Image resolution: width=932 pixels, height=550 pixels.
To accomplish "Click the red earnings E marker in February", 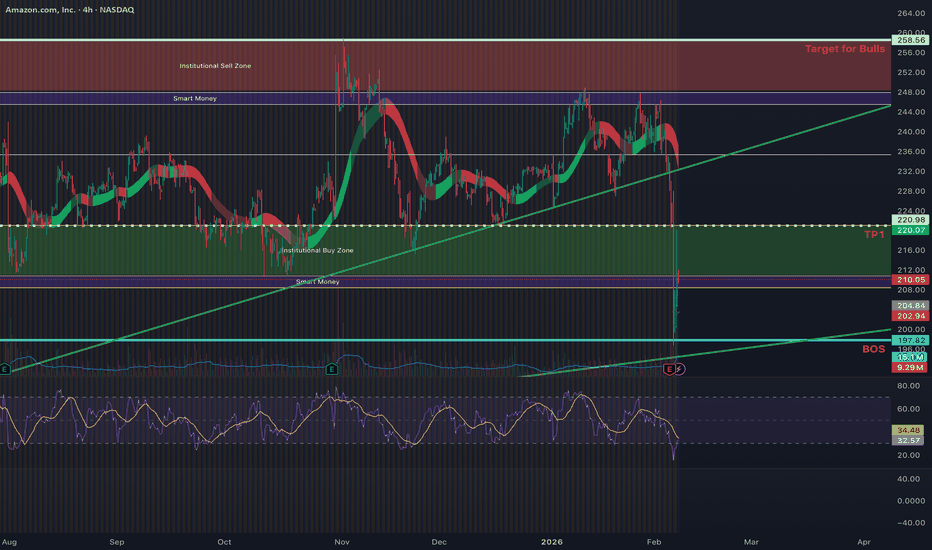I will (669, 369).
